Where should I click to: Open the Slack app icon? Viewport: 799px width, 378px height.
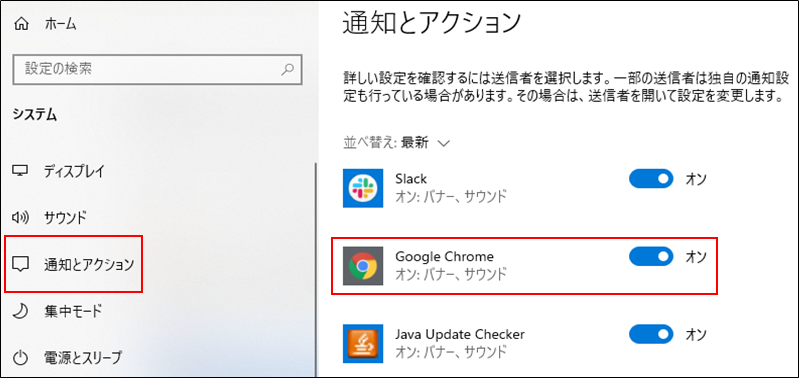[x=362, y=188]
